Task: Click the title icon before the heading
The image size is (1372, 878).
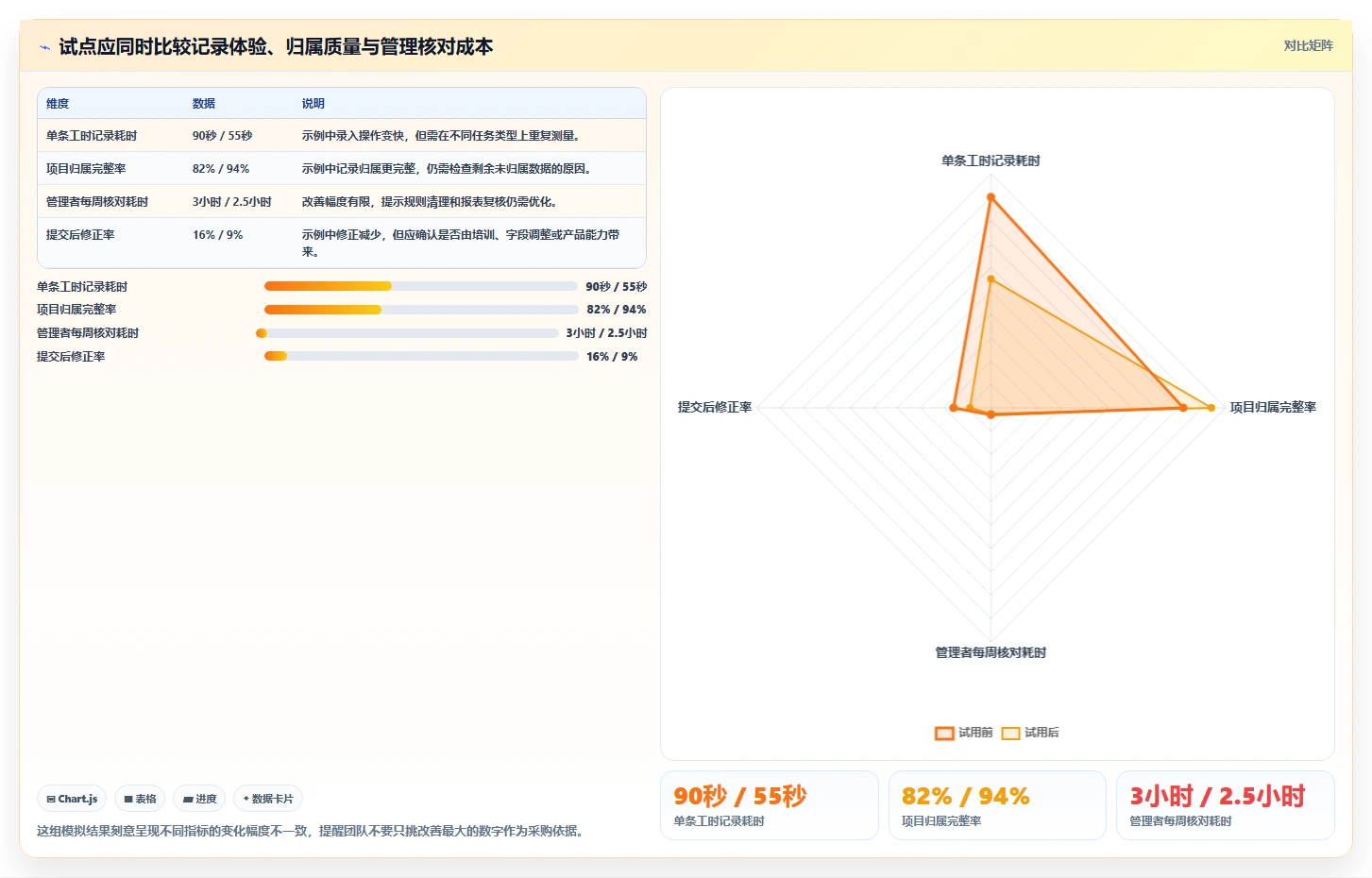Action: point(44,47)
